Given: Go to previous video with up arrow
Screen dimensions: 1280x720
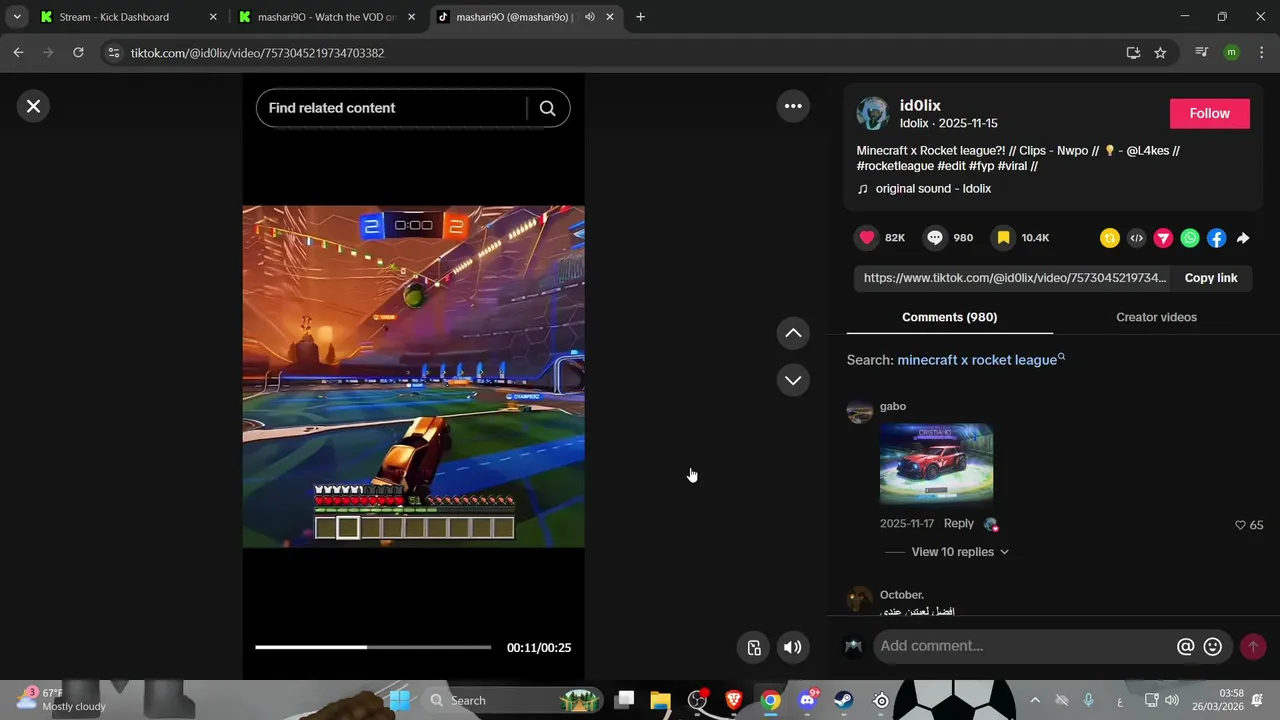Looking at the screenshot, I should point(793,333).
